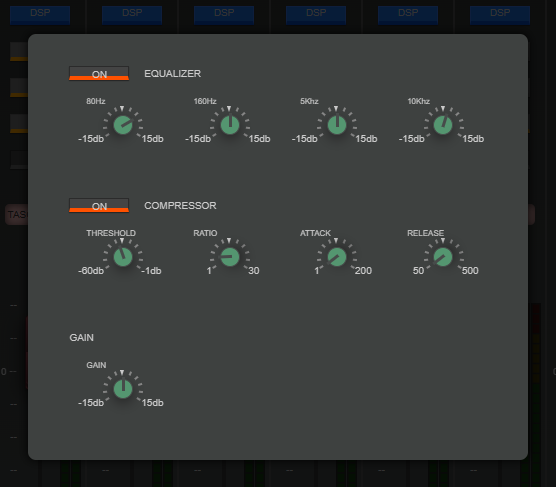Click the compressor RELEASE knob

tap(443, 257)
